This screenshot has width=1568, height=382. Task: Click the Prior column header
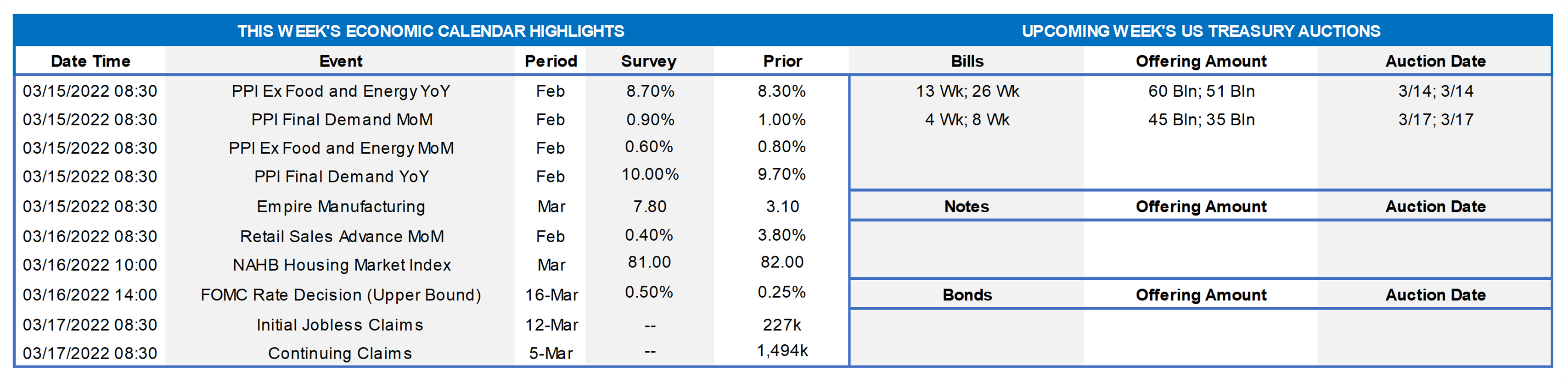782,61
